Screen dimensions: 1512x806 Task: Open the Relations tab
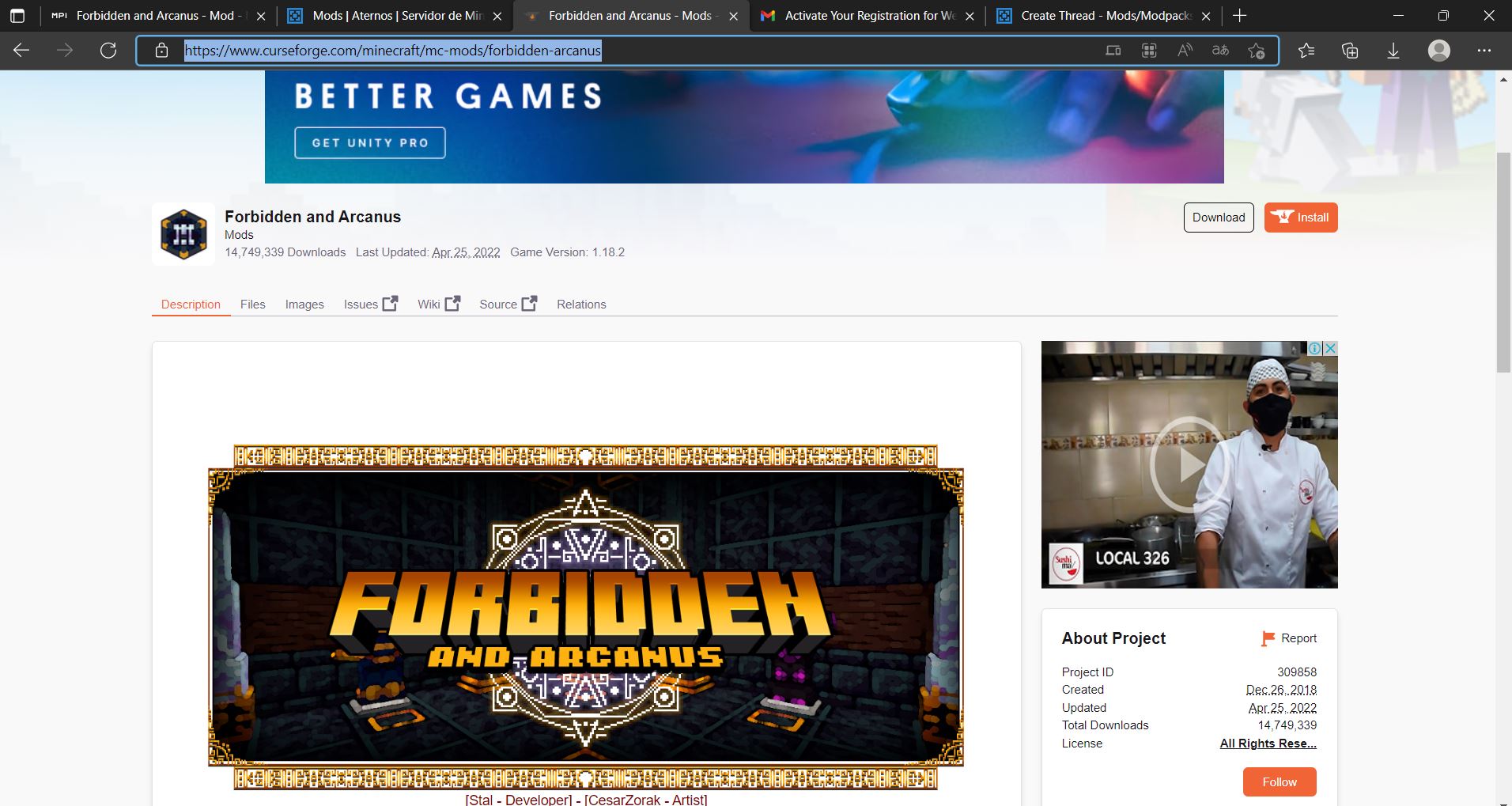click(581, 305)
